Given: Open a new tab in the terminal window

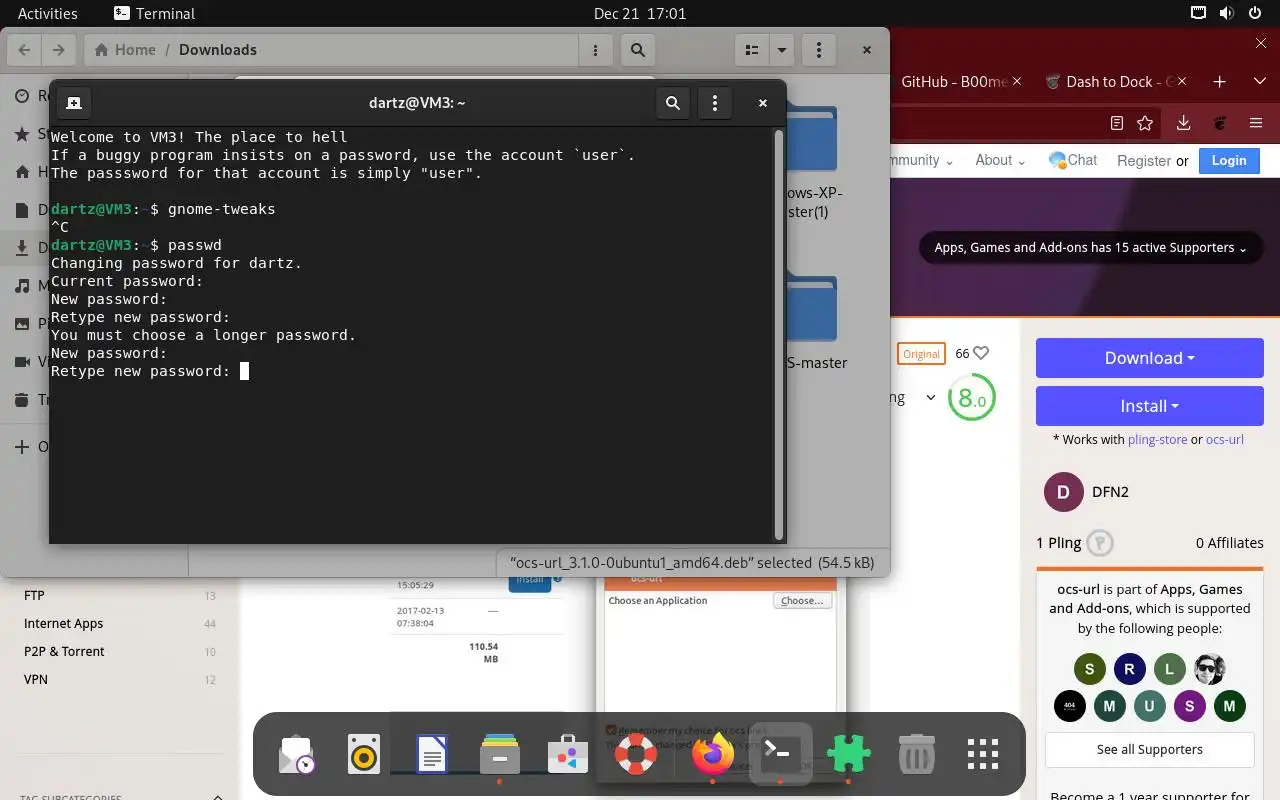Looking at the screenshot, I should point(74,102).
